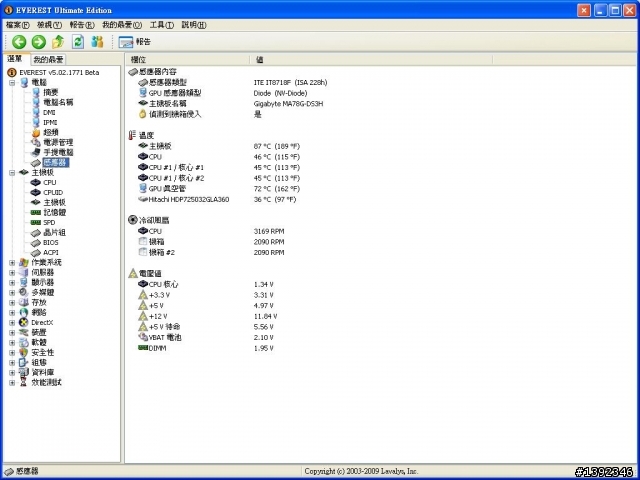Select 超頻 in the tree

point(51,133)
